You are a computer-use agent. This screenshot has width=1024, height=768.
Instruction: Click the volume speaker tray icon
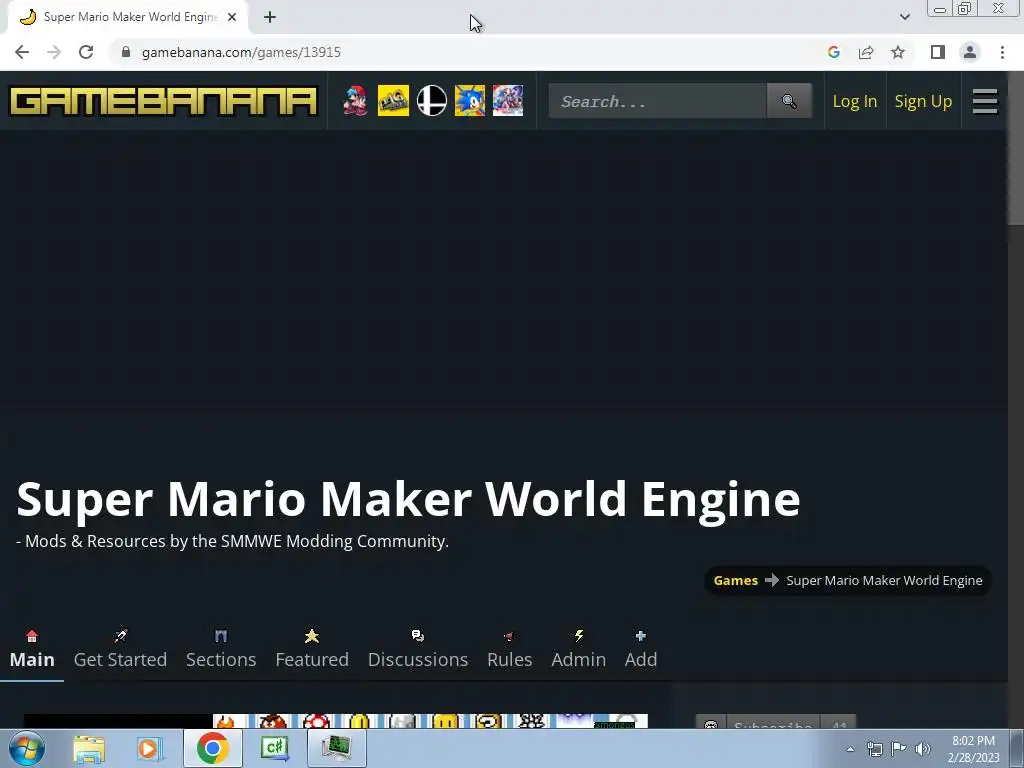(x=923, y=749)
